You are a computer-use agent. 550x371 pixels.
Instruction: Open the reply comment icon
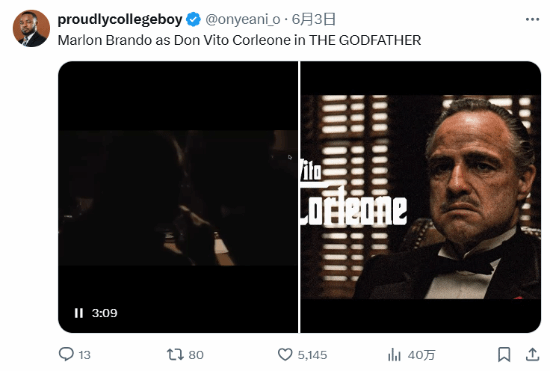[66, 354]
